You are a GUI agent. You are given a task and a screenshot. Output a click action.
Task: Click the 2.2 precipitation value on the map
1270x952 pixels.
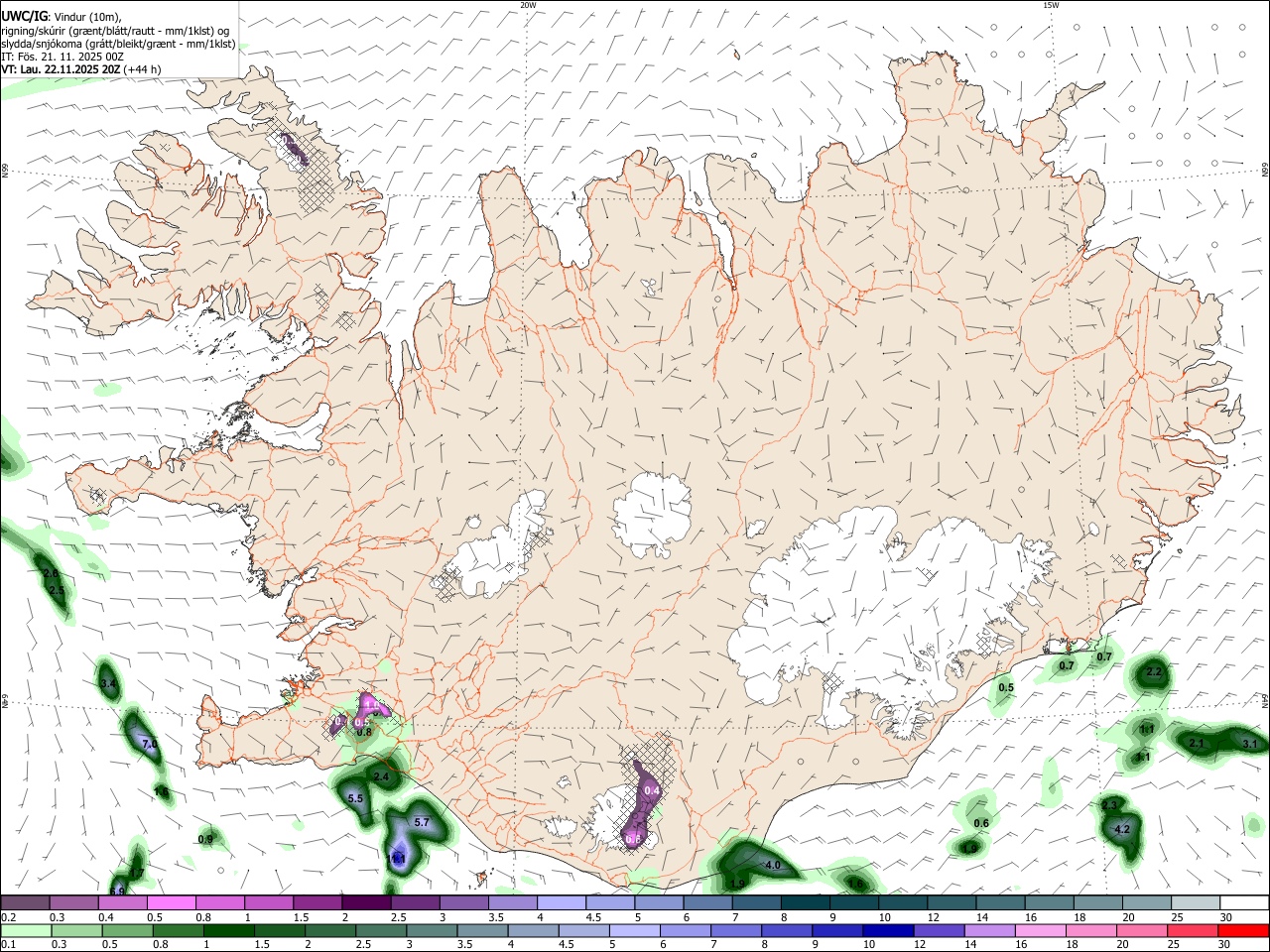pos(1153,672)
